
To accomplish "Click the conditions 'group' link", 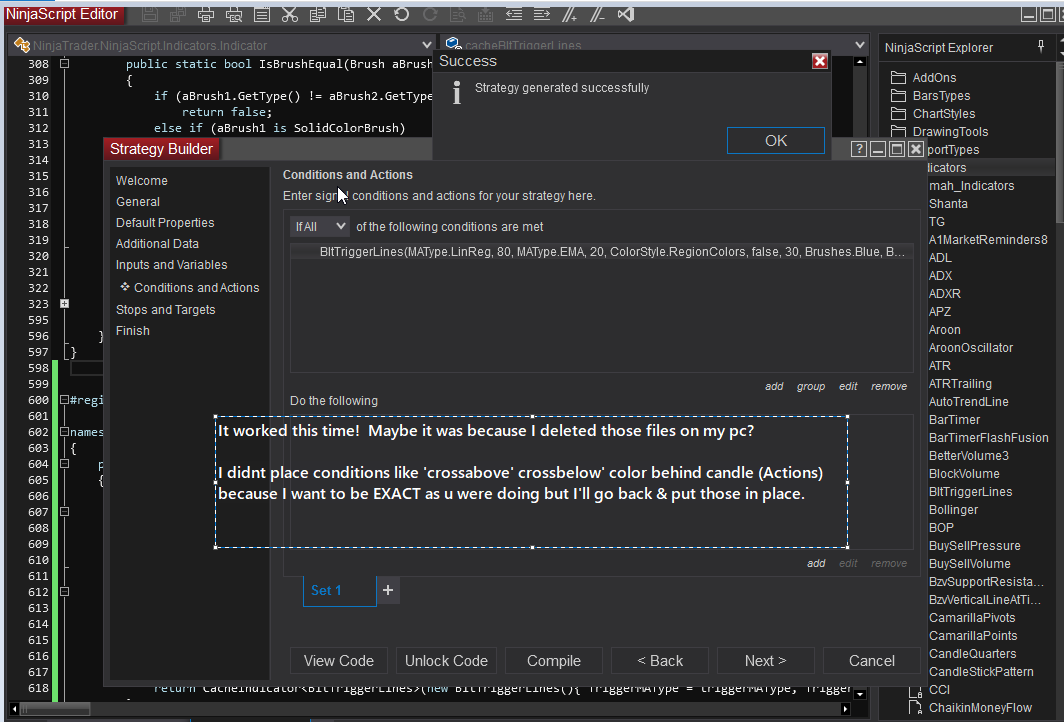I will tap(811, 386).
